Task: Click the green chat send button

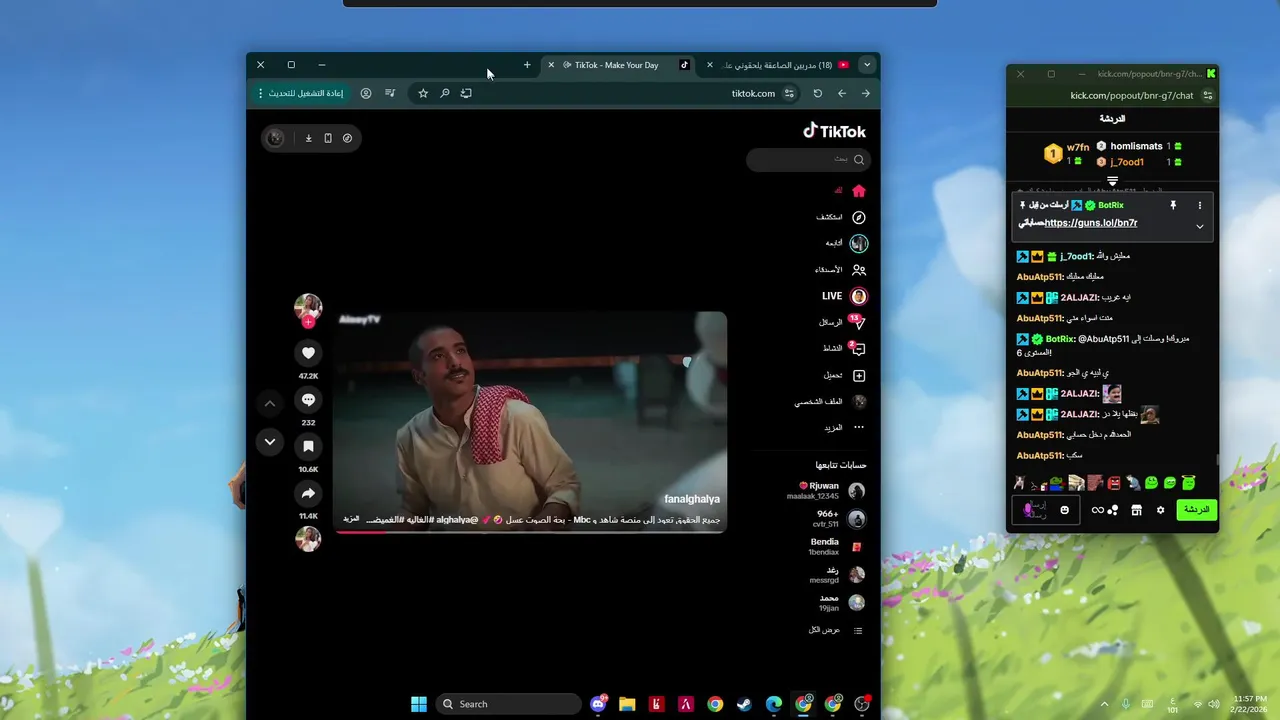Action: [1197, 510]
